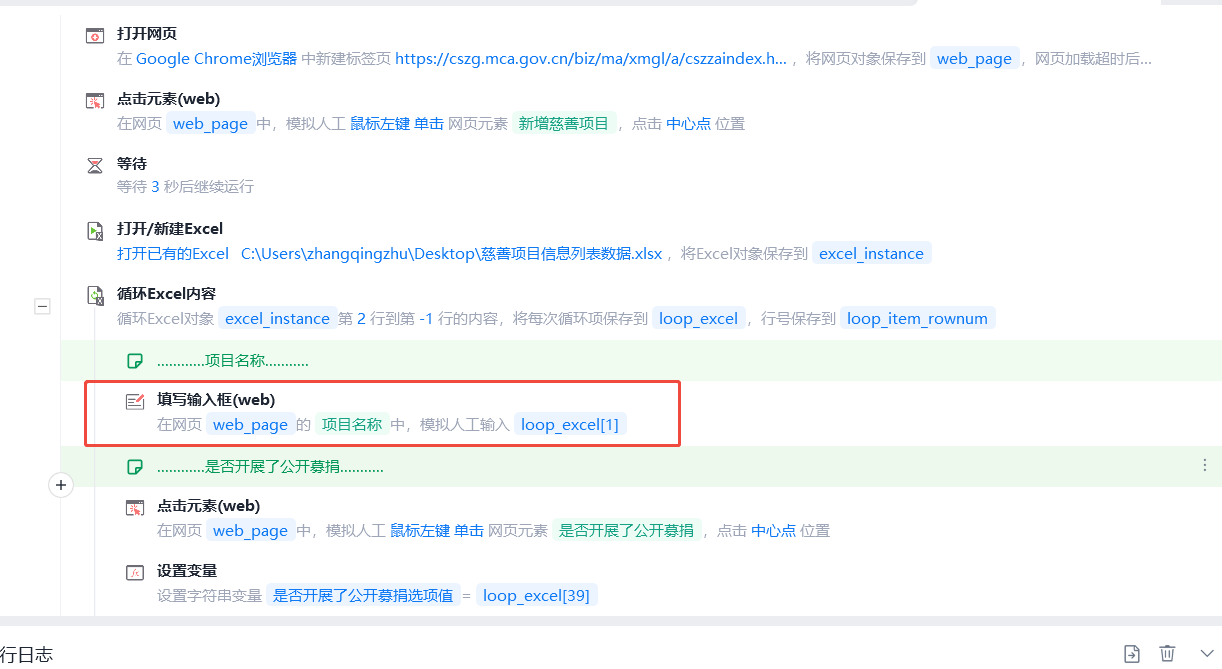Click the 填写输入框(web) edit icon
This screenshot has width=1222, height=669.
coord(135,401)
